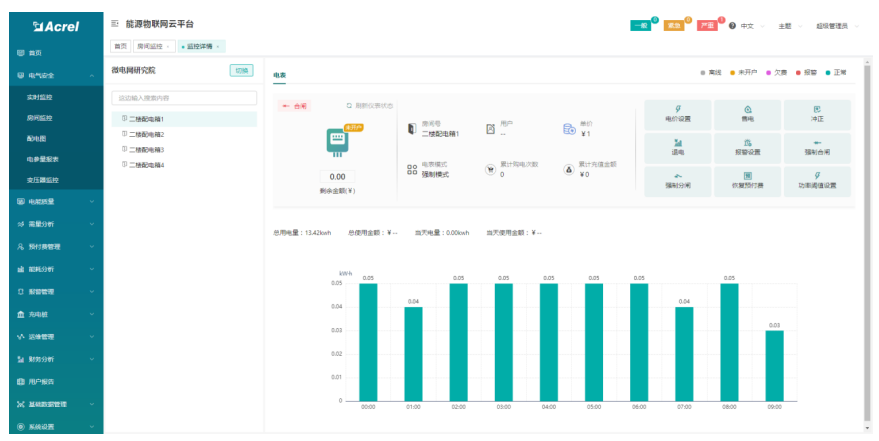Click the electric meter device icon
Image resolution: width=879 pixels, height=441 pixels.
337,146
